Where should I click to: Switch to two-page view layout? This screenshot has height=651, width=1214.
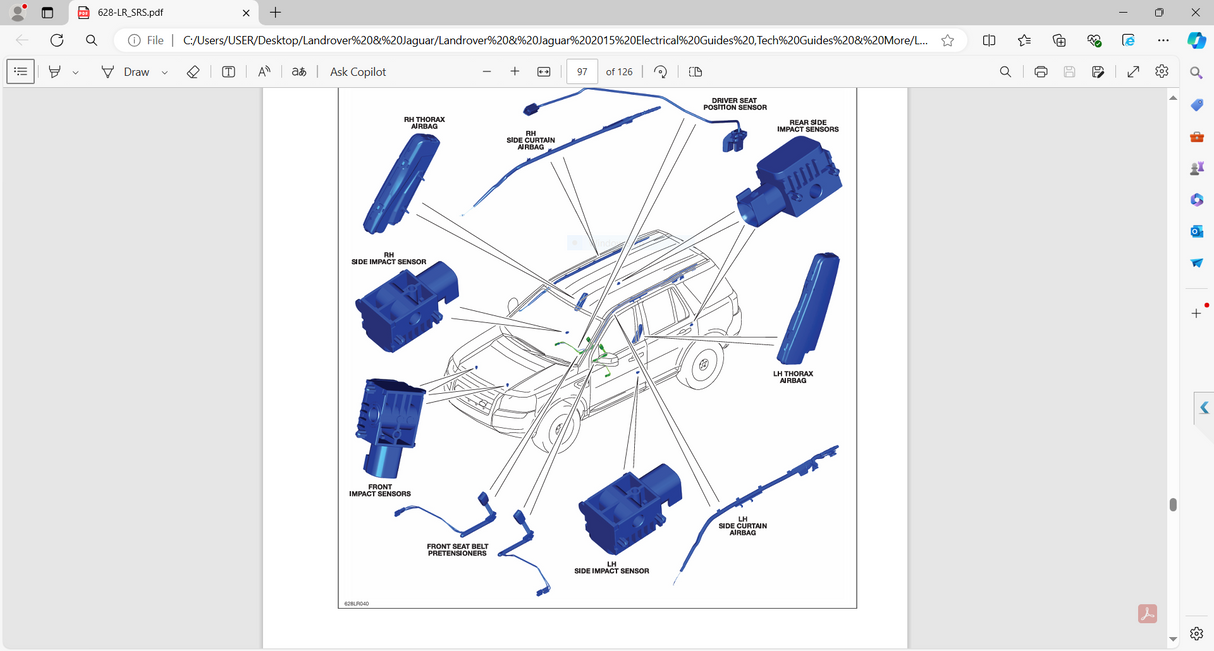694,71
